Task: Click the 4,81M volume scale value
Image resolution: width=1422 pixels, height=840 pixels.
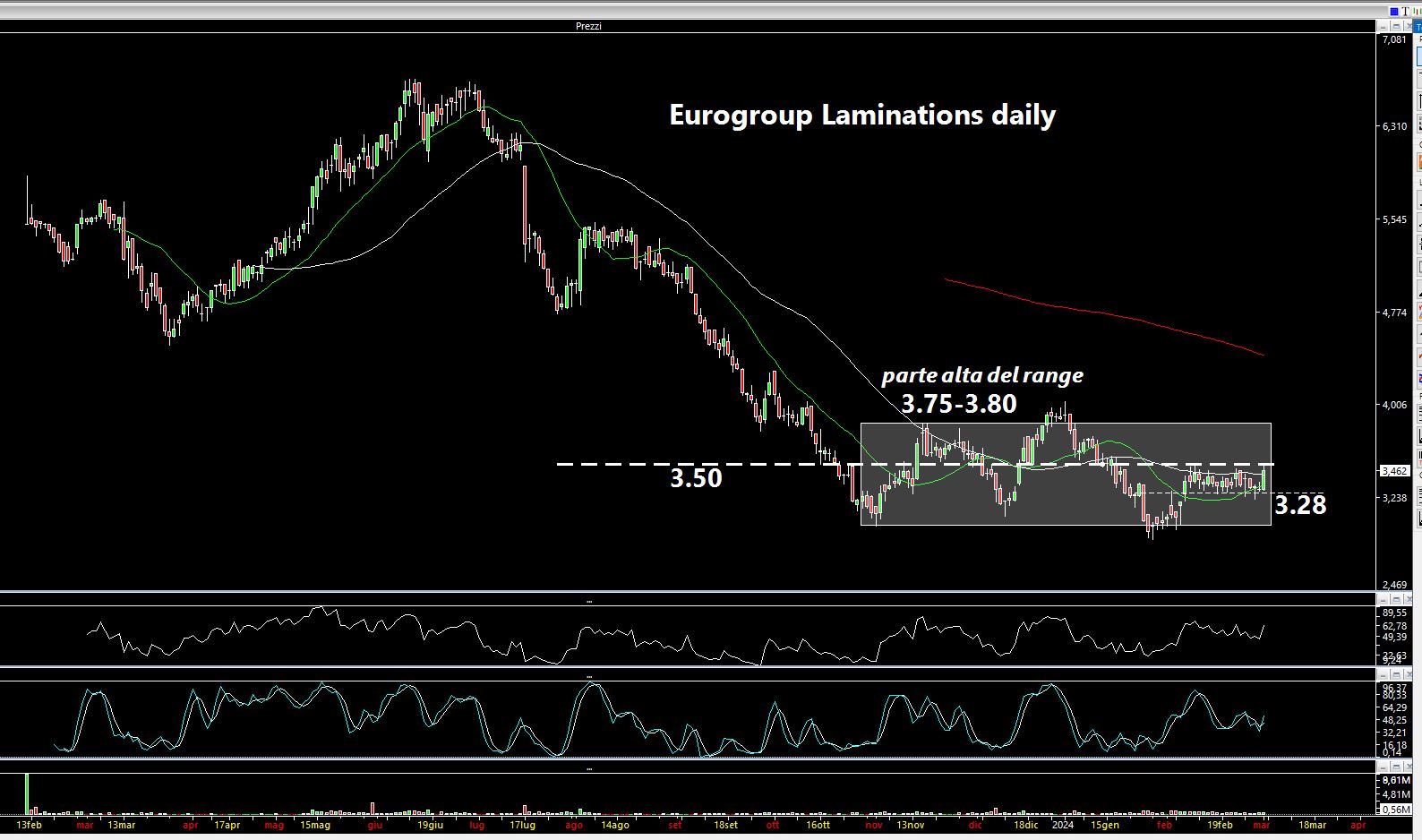Action: point(1397,794)
